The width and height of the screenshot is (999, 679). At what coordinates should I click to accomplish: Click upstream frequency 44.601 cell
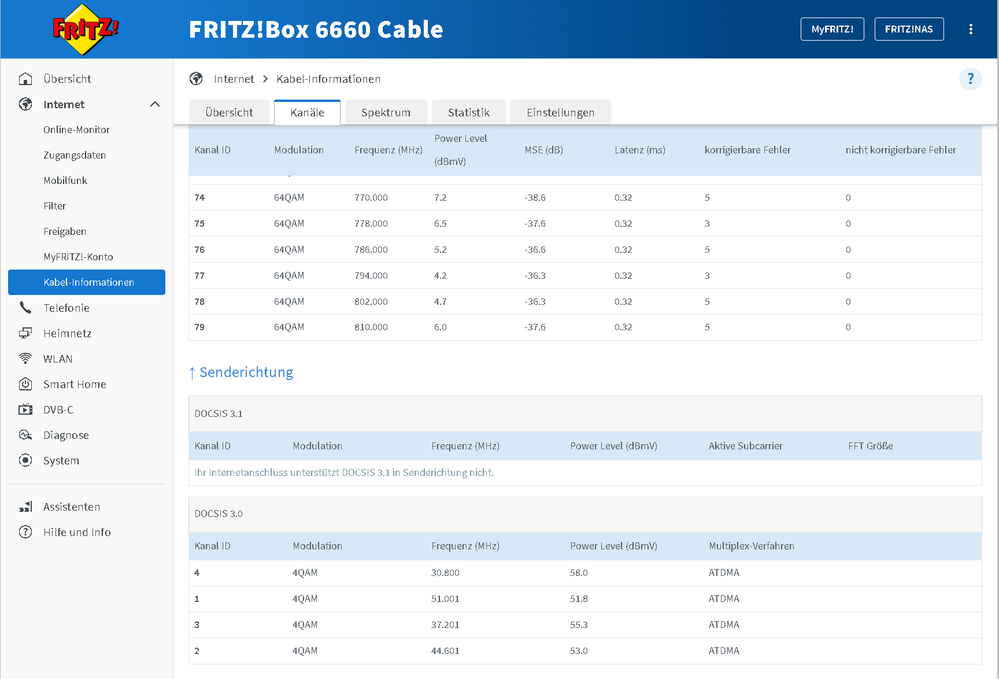click(445, 652)
